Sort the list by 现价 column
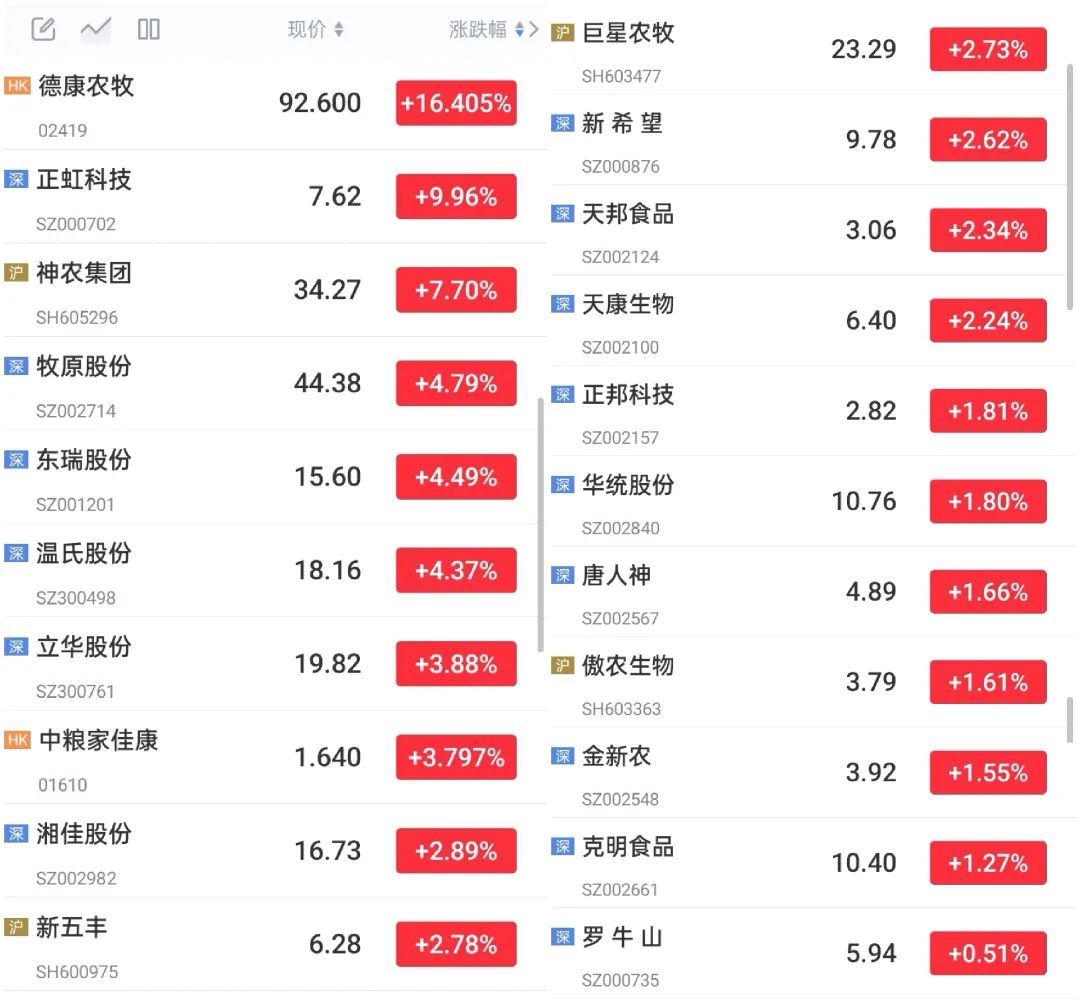Screen dimensions: 1080x1005 315,30
